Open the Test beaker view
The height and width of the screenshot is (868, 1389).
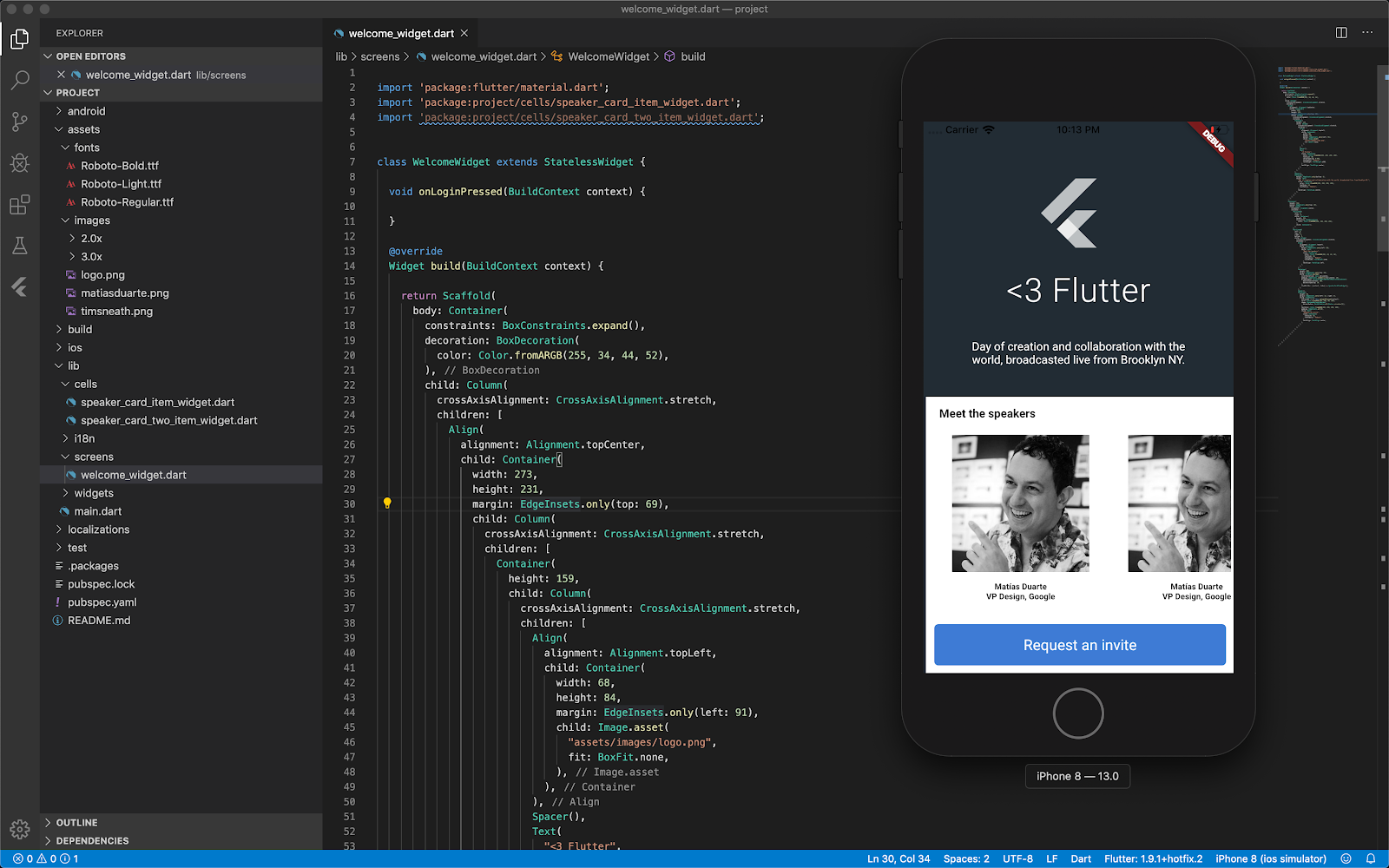coord(19,246)
